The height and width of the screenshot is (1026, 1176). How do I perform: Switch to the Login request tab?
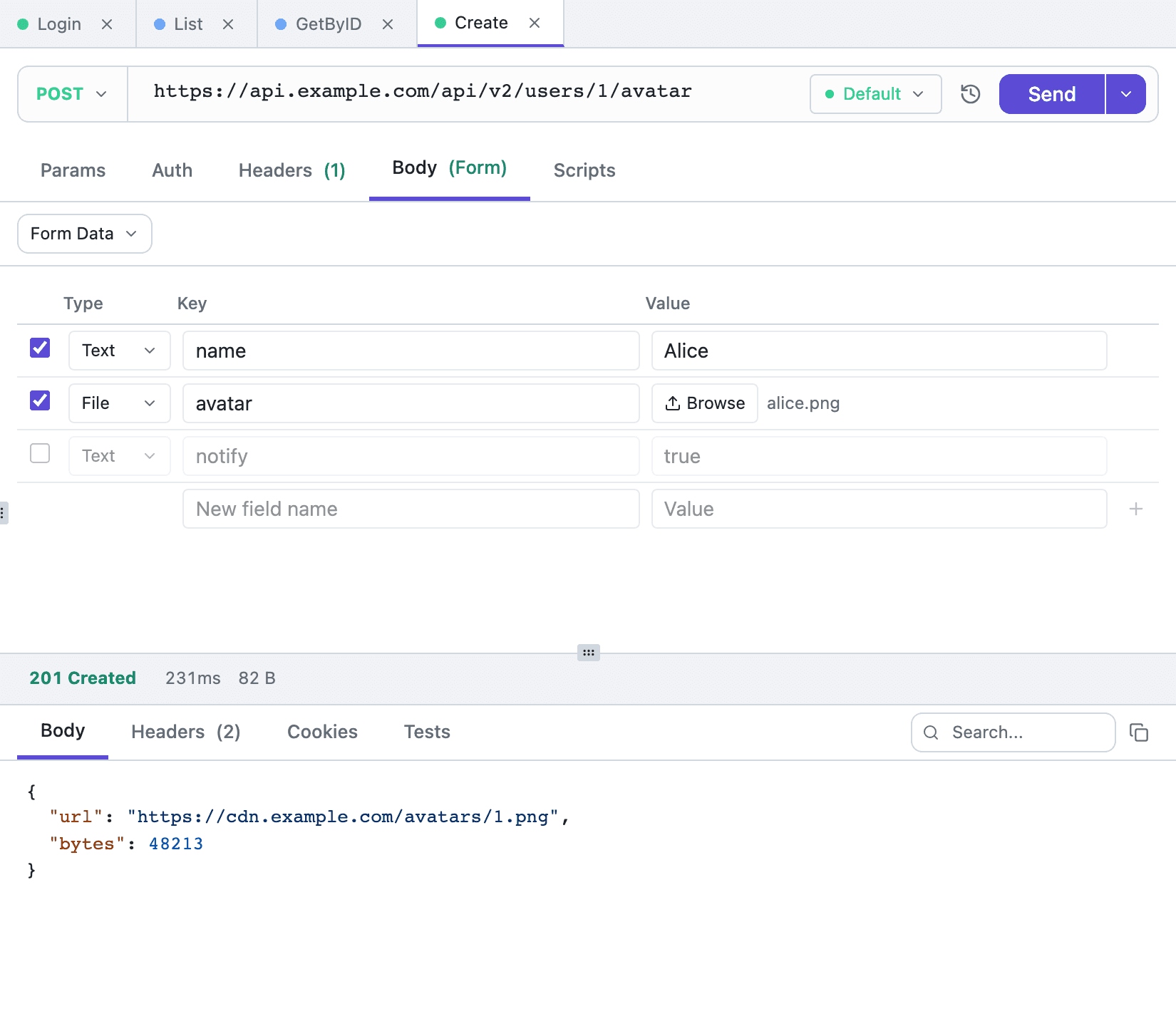pos(58,24)
